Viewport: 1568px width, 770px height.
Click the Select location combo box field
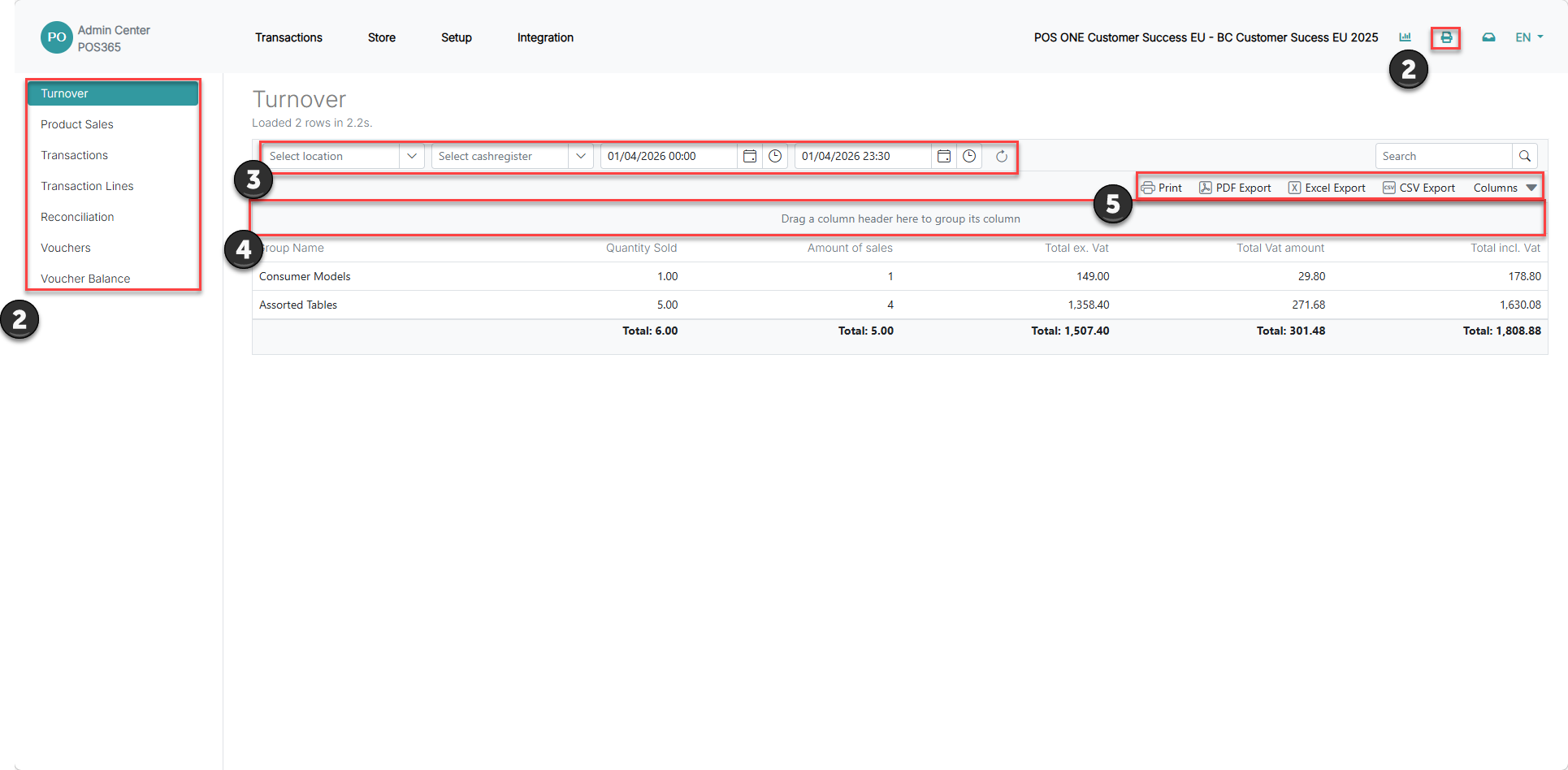[x=331, y=156]
